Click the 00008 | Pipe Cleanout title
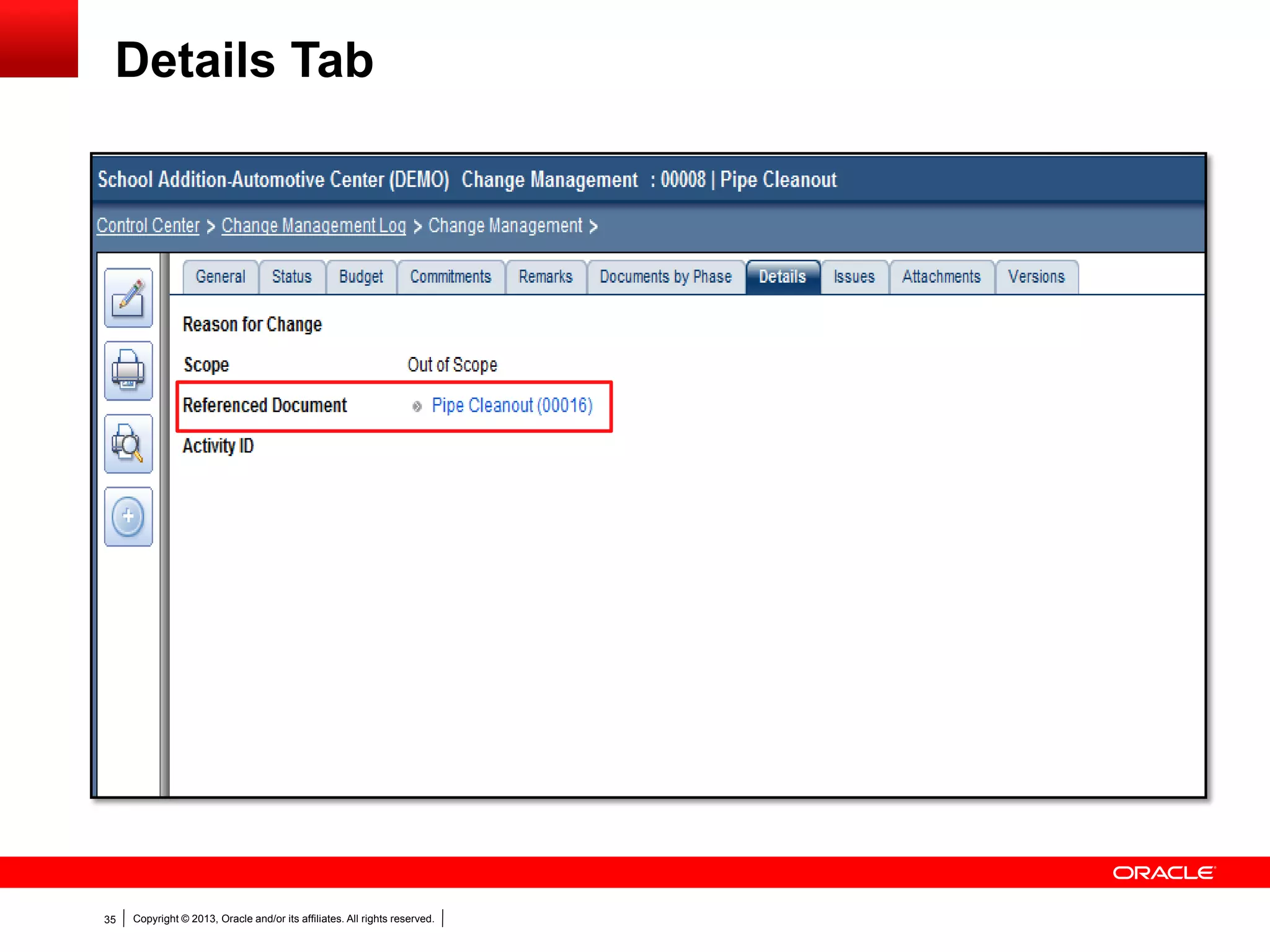The width and height of the screenshot is (1270, 952). pos(748,180)
